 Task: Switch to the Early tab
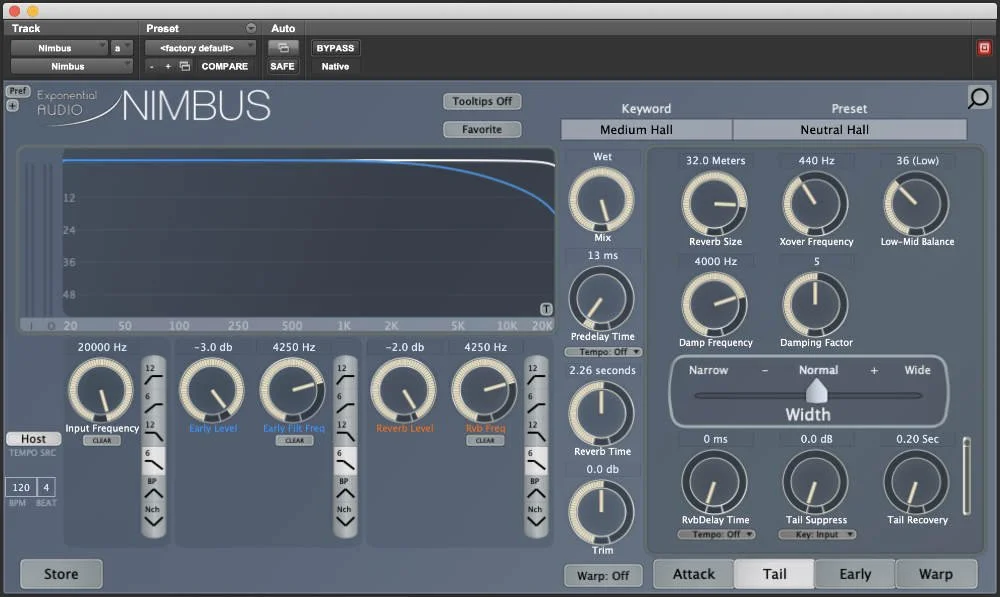(x=855, y=574)
